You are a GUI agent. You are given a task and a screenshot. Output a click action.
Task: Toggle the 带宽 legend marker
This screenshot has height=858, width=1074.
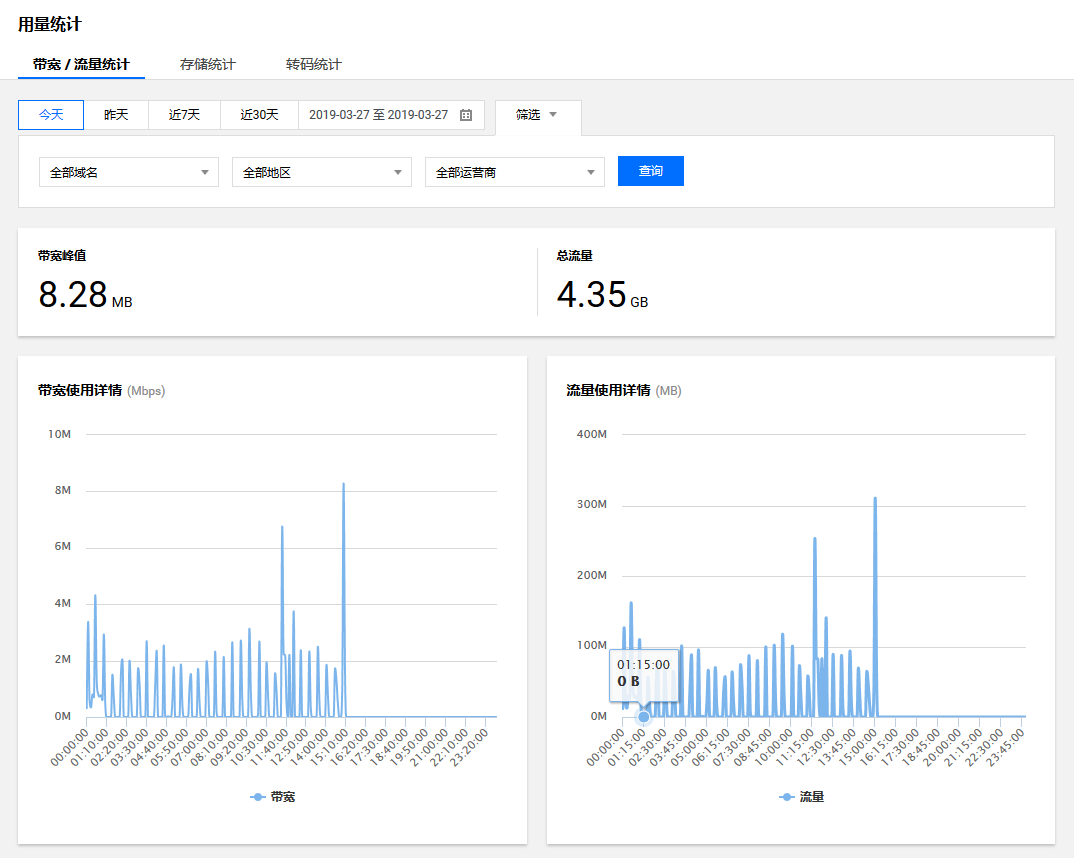pyautogui.click(x=258, y=797)
